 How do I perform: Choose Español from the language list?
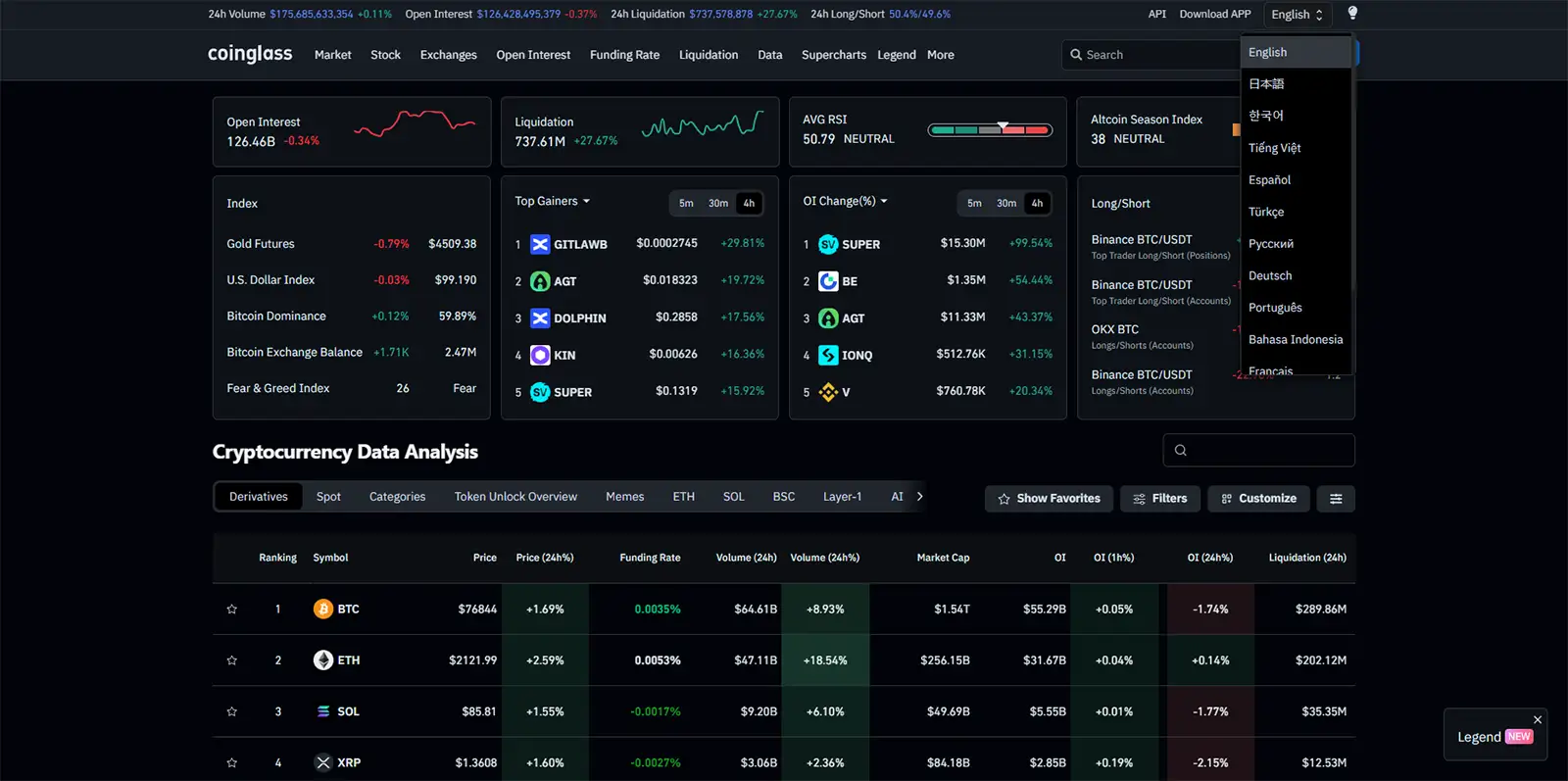coord(1297,180)
